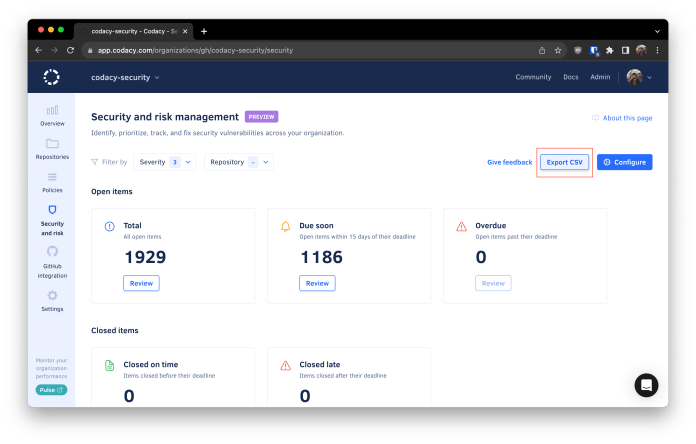Click the 1929 total count
Screen dimensions: 696x444
pos(145,257)
